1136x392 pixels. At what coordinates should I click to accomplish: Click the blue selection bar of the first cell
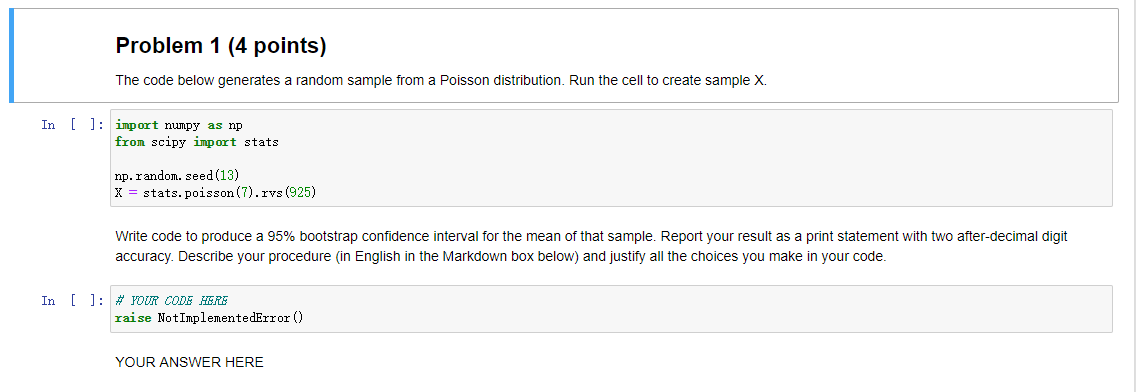[x=12, y=56]
